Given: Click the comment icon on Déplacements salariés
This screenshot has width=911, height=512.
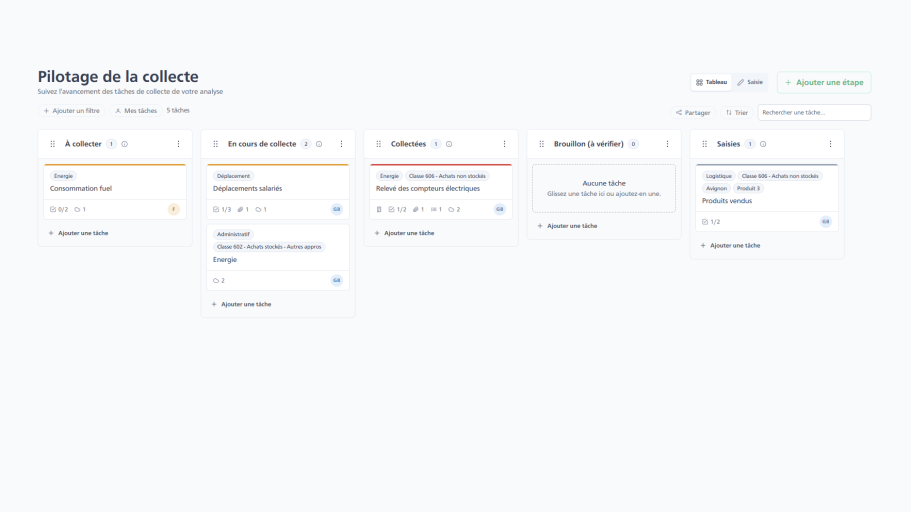Looking at the screenshot, I should pyautogui.click(x=261, y=209).
